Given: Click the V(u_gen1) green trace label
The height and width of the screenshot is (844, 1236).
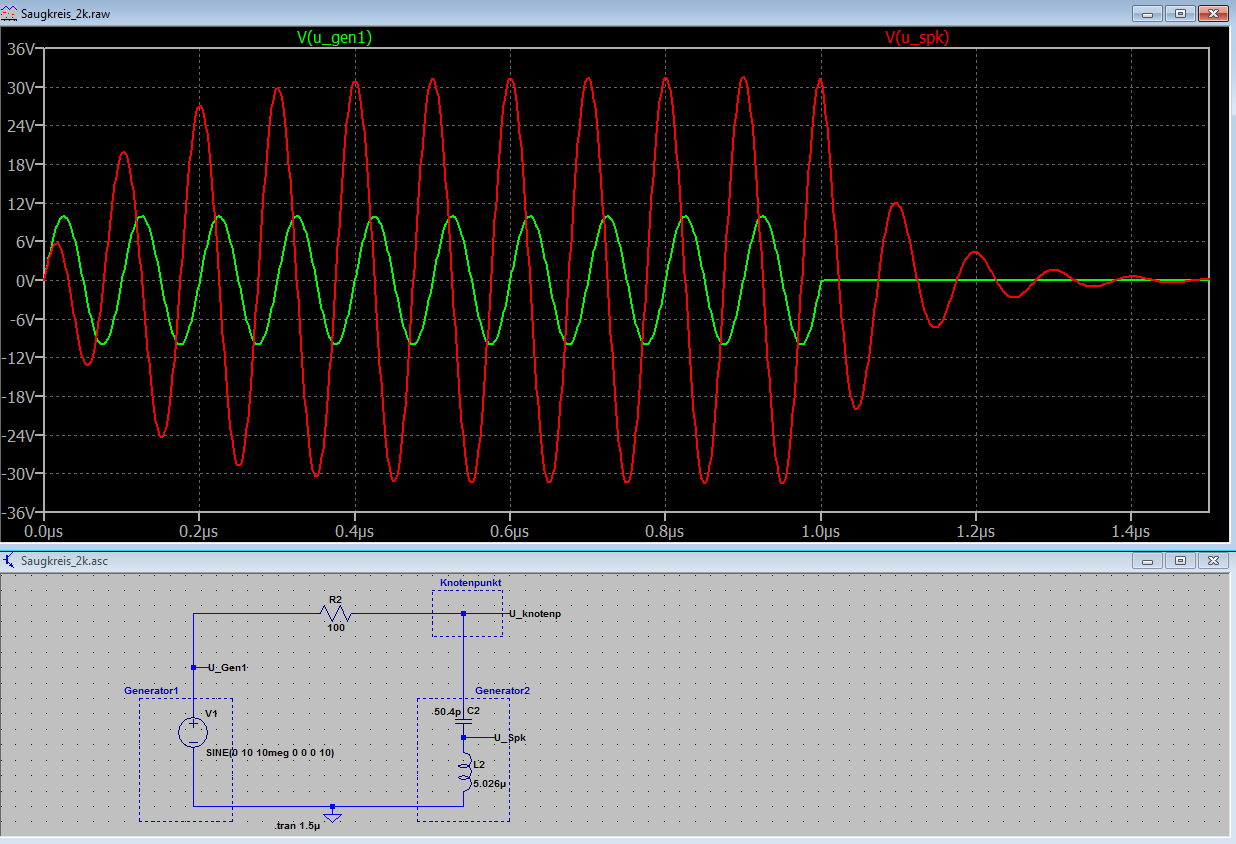Looking at the screenshot, I should 335,38.
